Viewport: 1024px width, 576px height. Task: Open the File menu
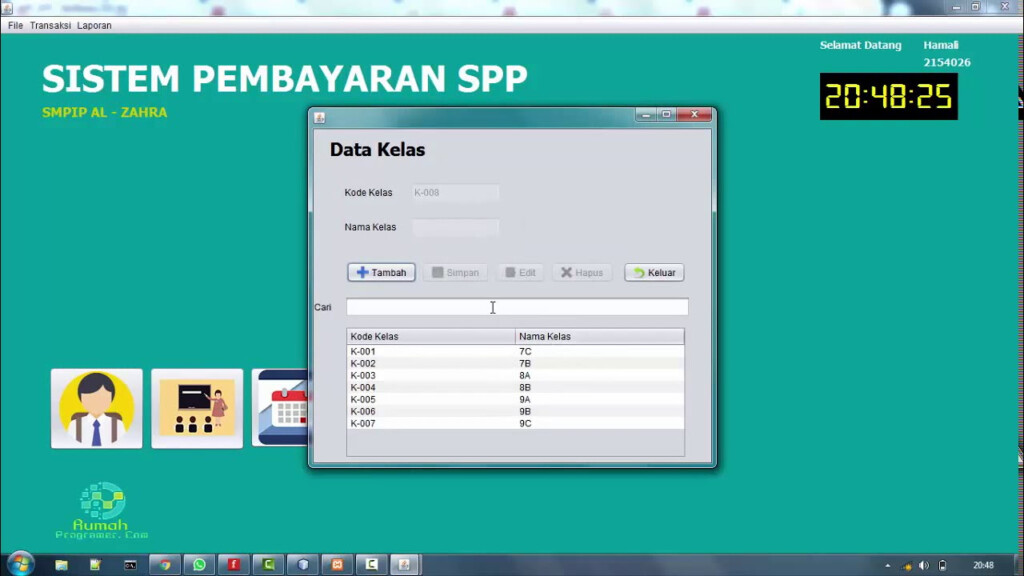click(16, 25)
